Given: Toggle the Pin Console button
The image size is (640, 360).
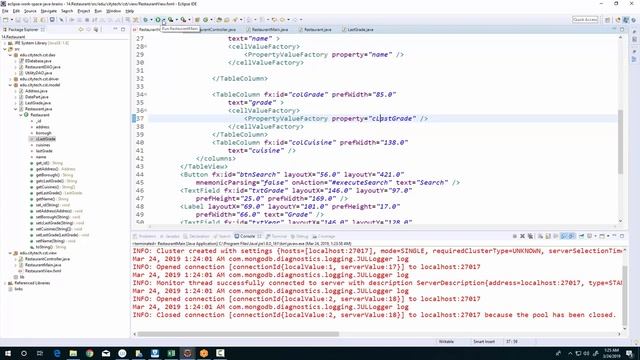Looking at the screenshot, I should (582, 236).
